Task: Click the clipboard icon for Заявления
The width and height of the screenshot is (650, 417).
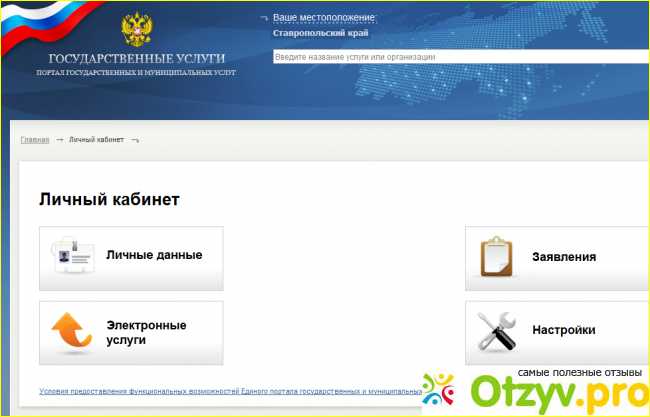Action: pos(497,257)
